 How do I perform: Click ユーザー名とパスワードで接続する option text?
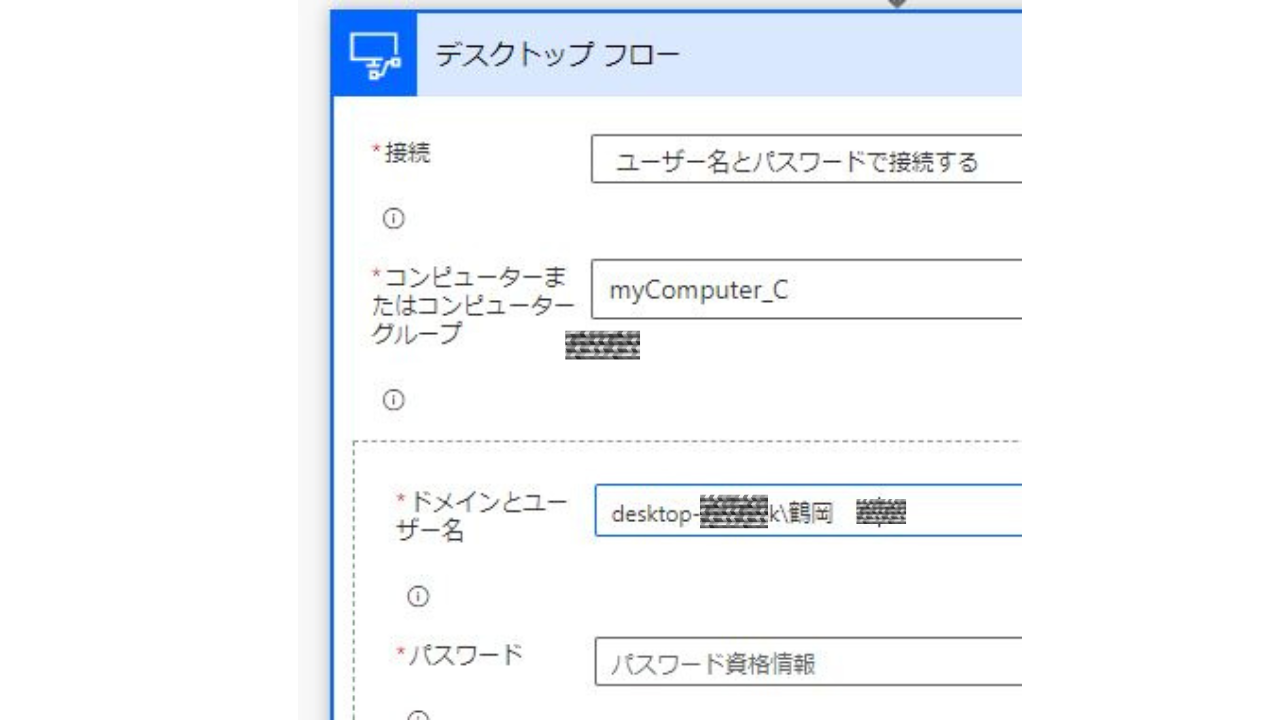coord(796,161)
